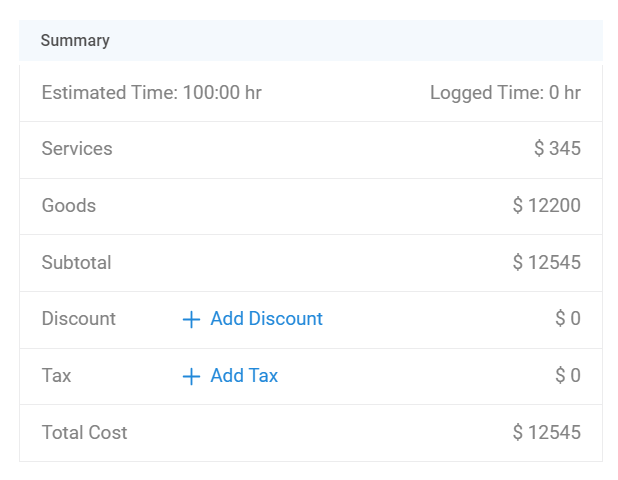Select the Add Tax link text
The width and height of the screenshot is (618, 480).
[x=244, y=376]
